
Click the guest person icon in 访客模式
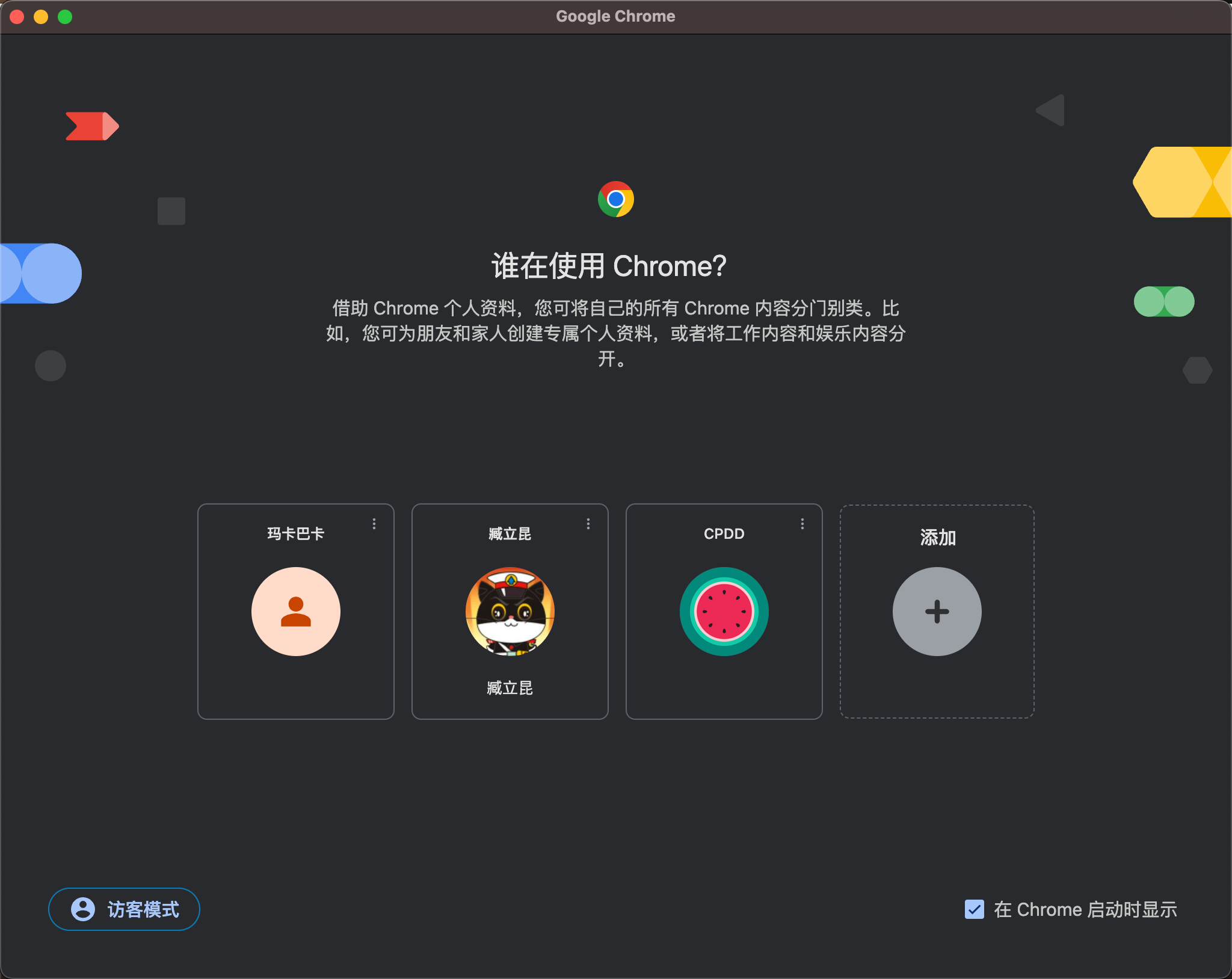point(83,909)
